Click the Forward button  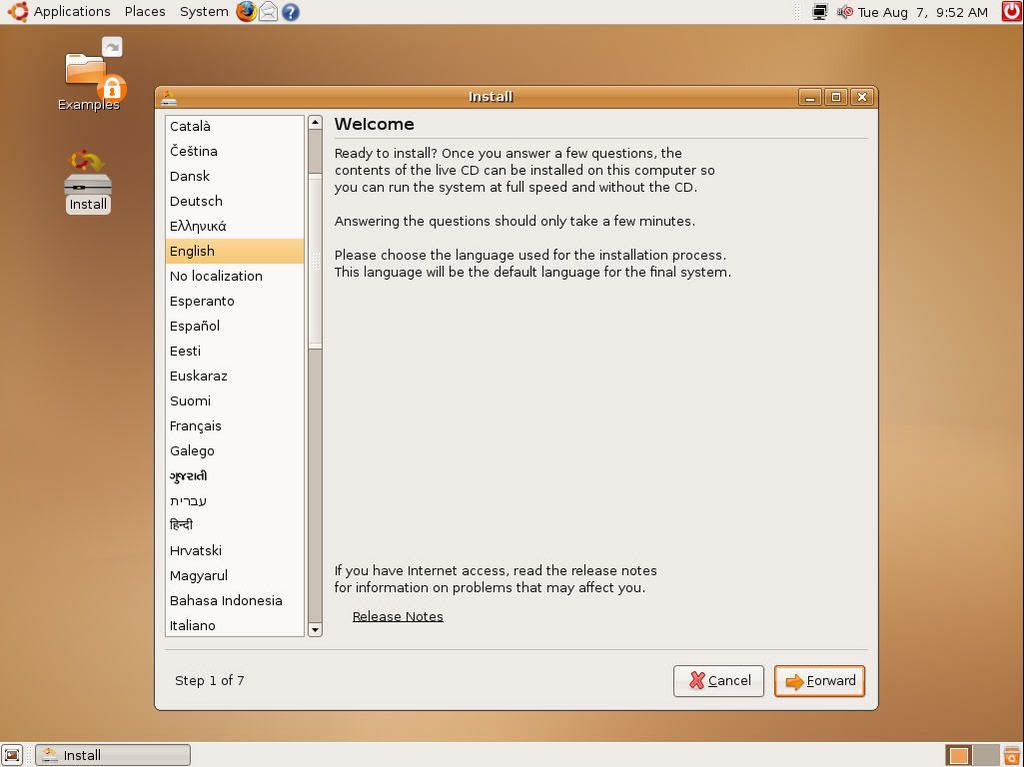pyautogui.click(x=820, y=681)
